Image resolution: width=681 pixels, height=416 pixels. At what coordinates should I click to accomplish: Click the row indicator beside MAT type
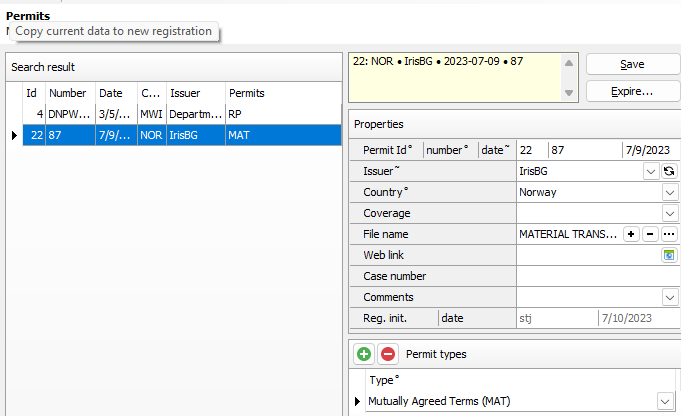pyautogui.click(x=357, y=401)
